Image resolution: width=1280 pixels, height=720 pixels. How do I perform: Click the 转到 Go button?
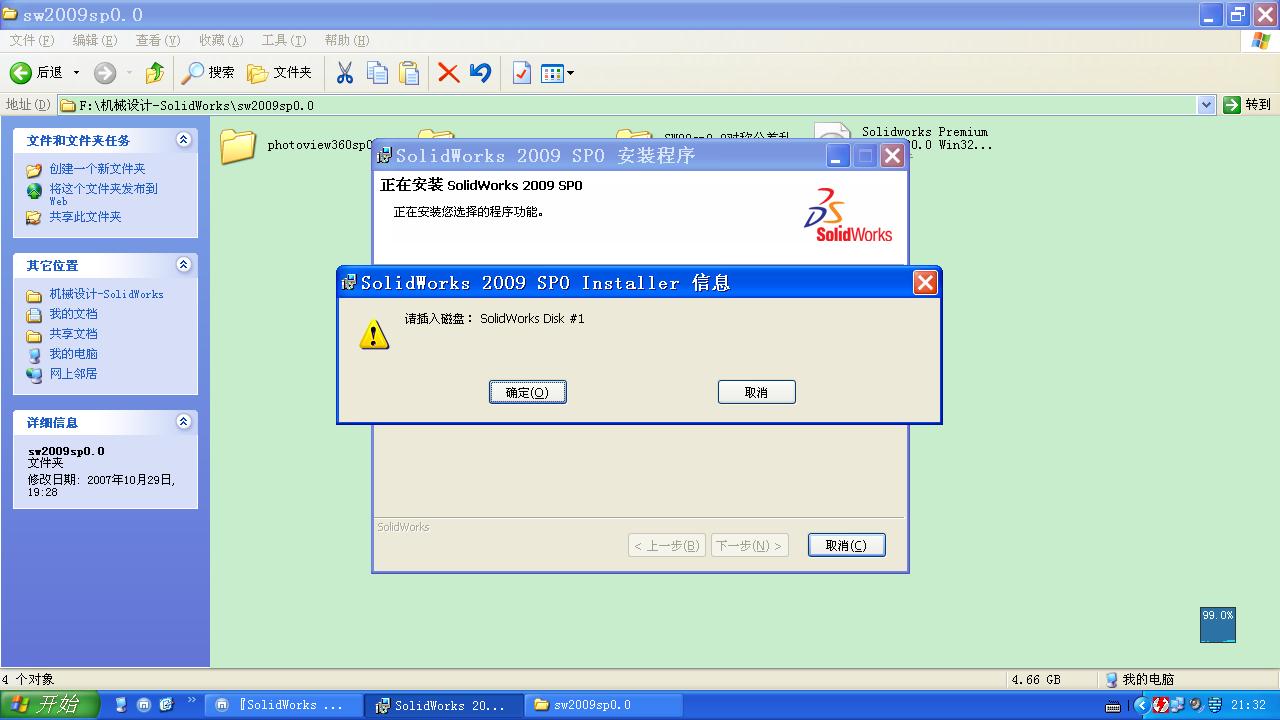click(x=1248, y=105)
